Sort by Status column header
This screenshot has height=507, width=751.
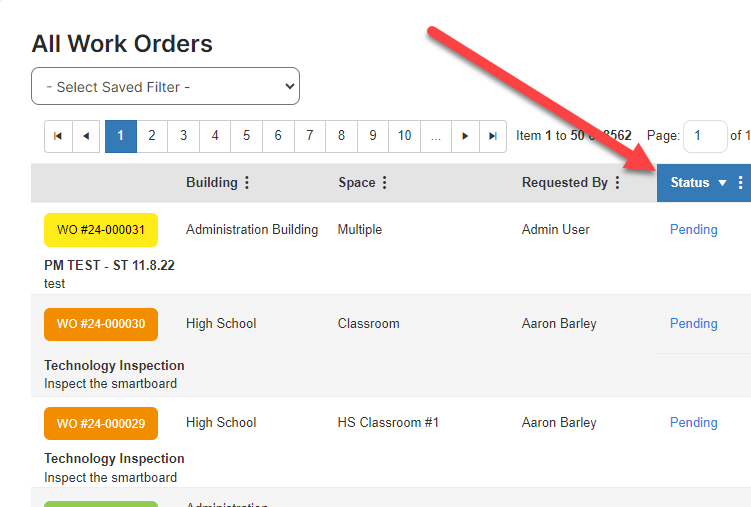[x=690, y=182]
